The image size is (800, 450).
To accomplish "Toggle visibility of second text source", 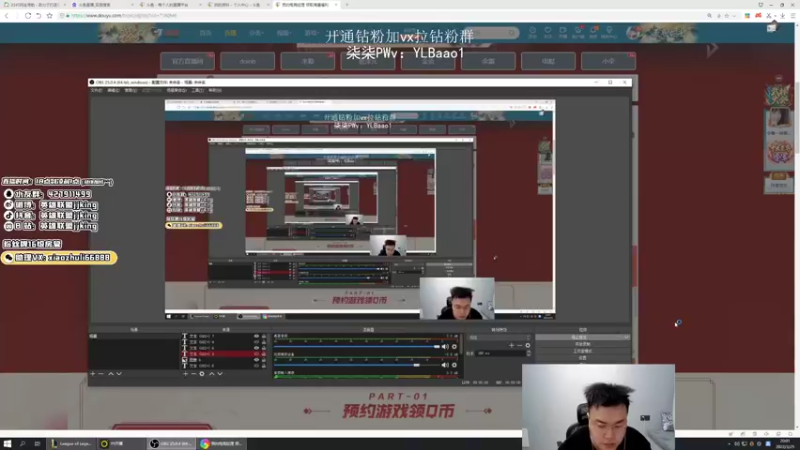I will tap(257, 342).
